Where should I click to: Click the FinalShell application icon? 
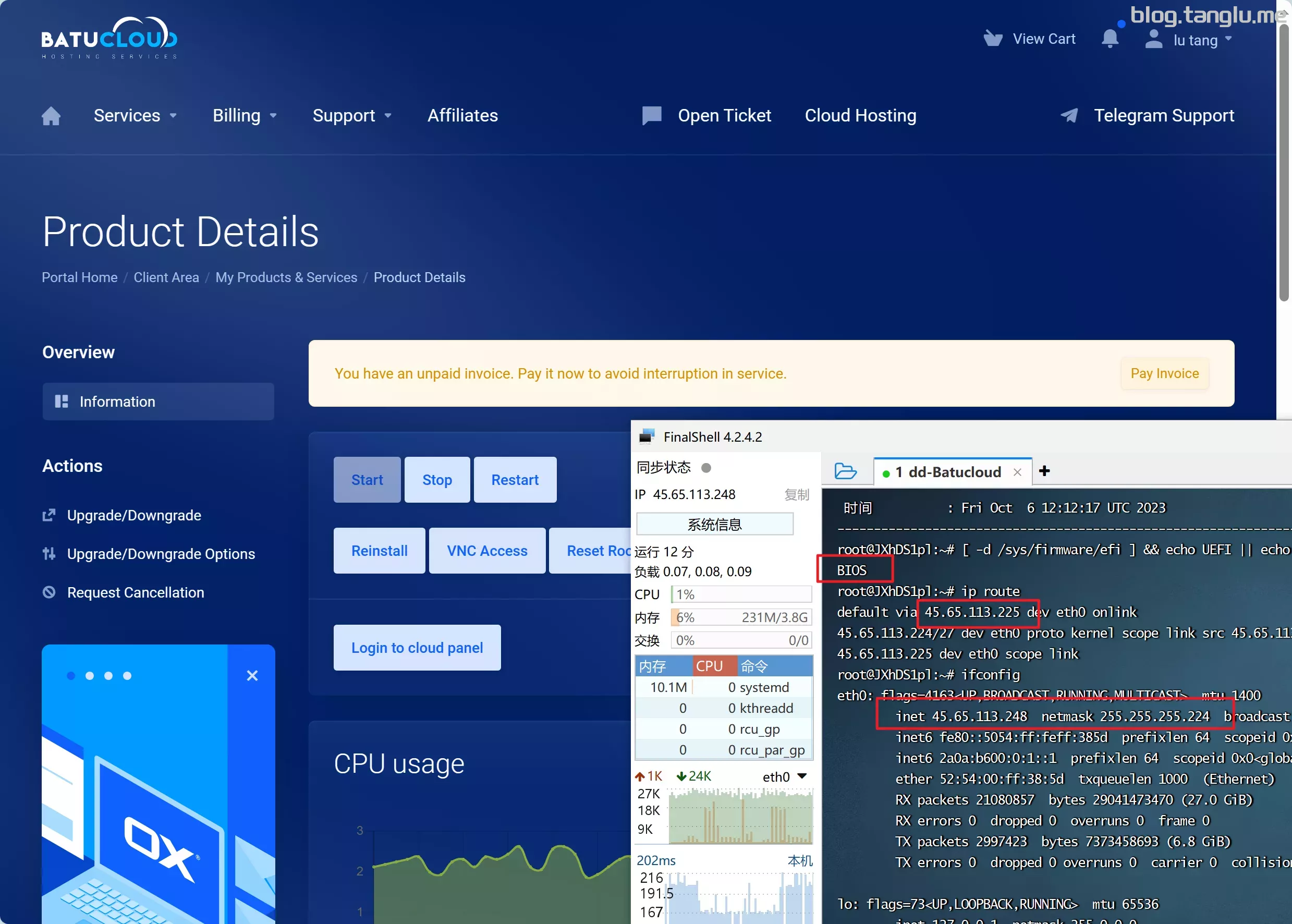pyautogui.click(x=647, y=436)
